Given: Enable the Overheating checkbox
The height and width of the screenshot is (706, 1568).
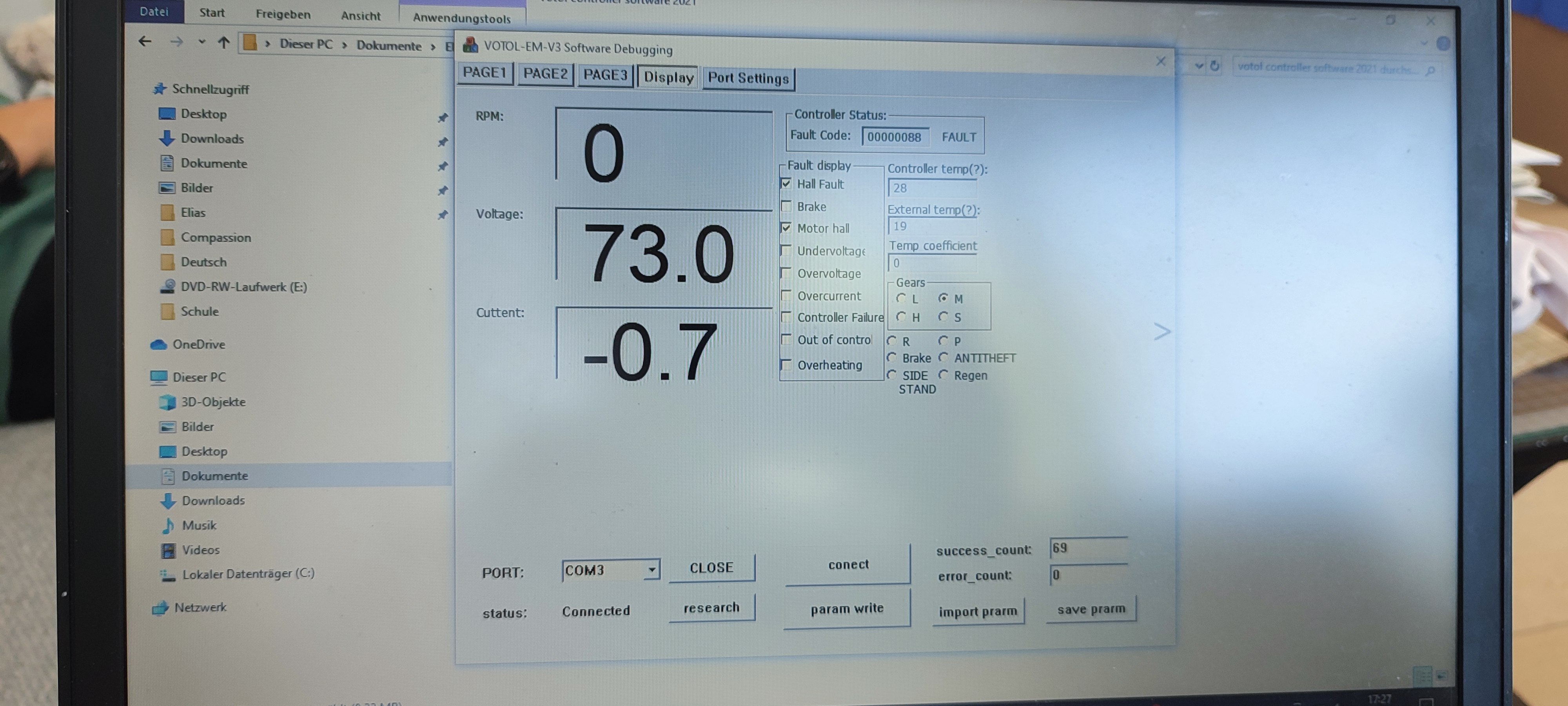Looking at the screenshot, I should [x=786, y=365].
